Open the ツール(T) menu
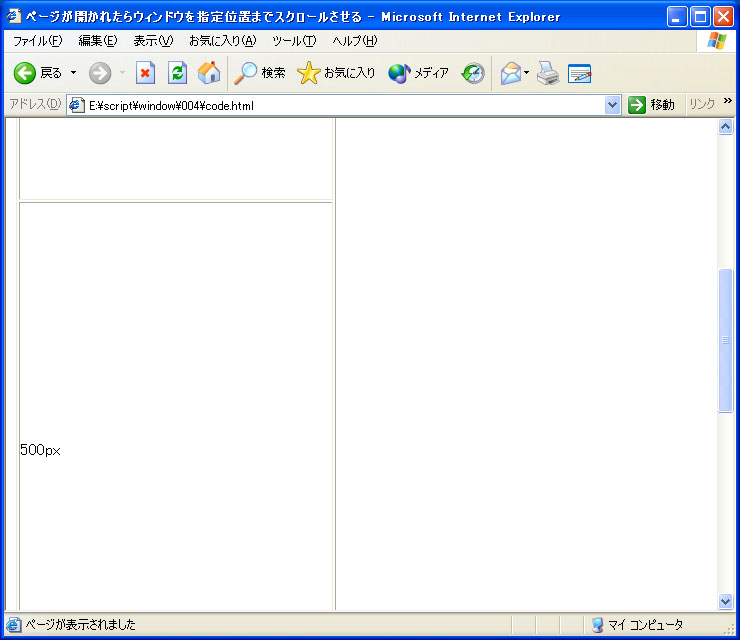This screenshot has height=640, width=740. click(x=294, y=41)
